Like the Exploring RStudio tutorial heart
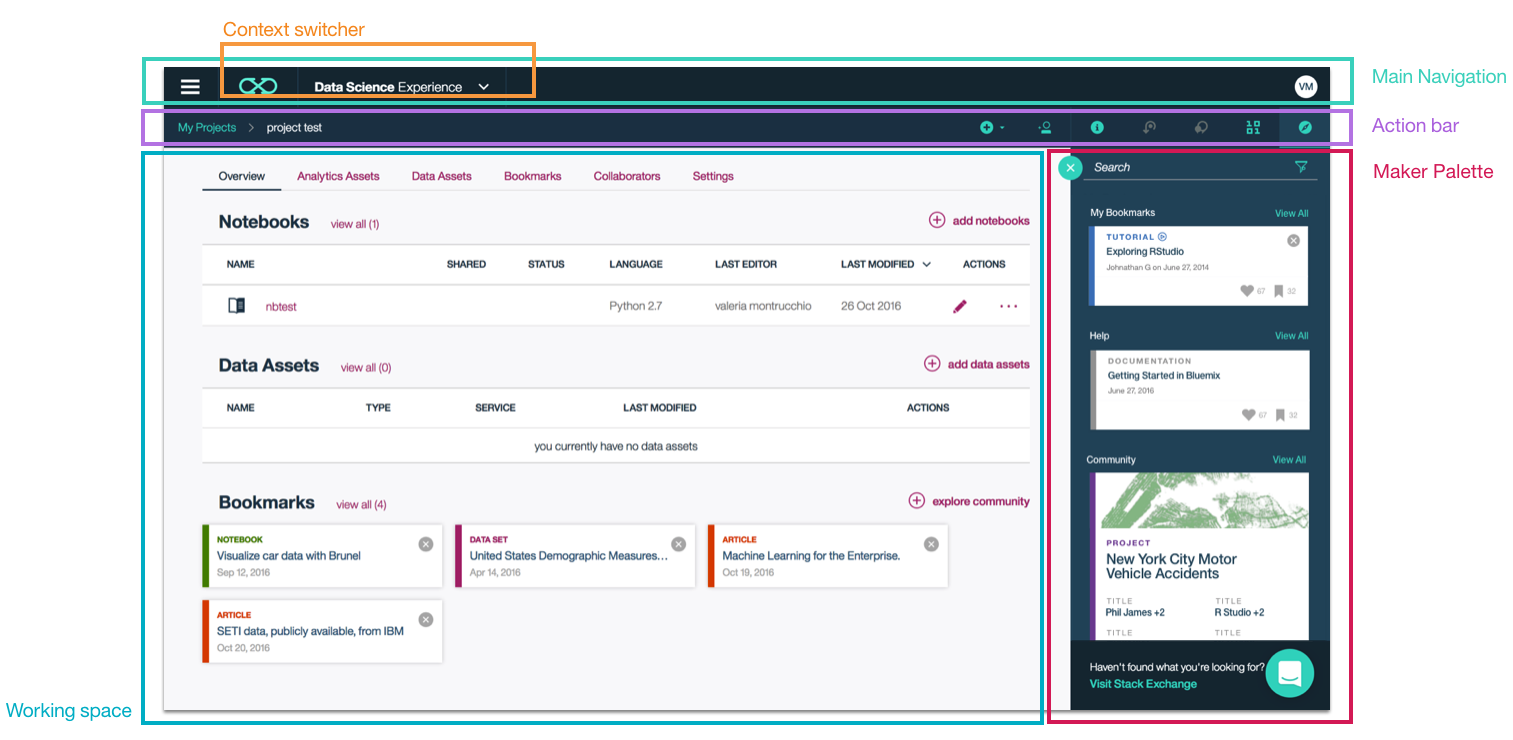The height and width of the screenshot is (740, 1513). [x=1247, y=291]
